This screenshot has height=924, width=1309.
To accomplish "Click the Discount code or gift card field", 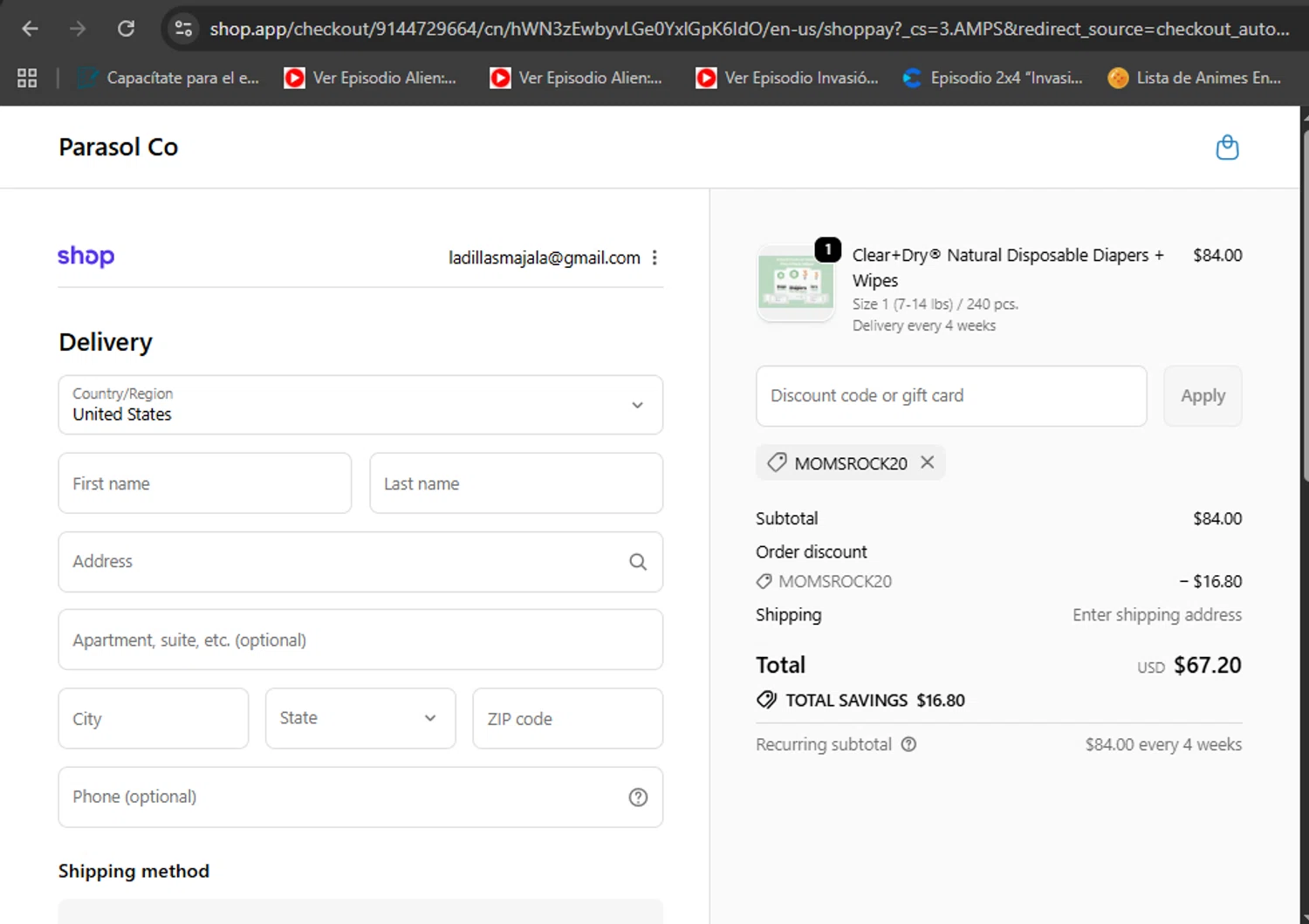I will click(951, 396).
